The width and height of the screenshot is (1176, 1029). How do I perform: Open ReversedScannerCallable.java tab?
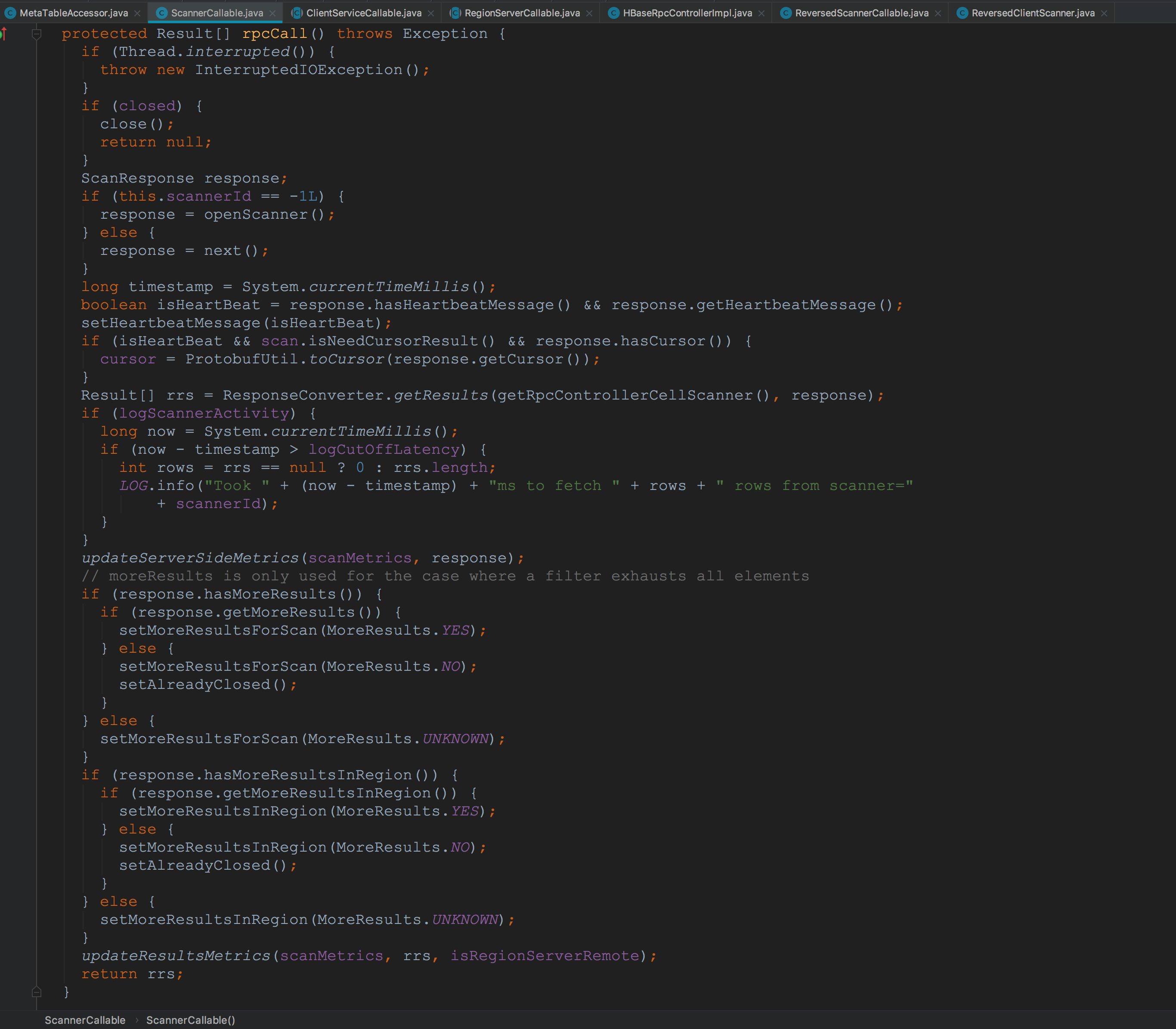coord(862,12)
